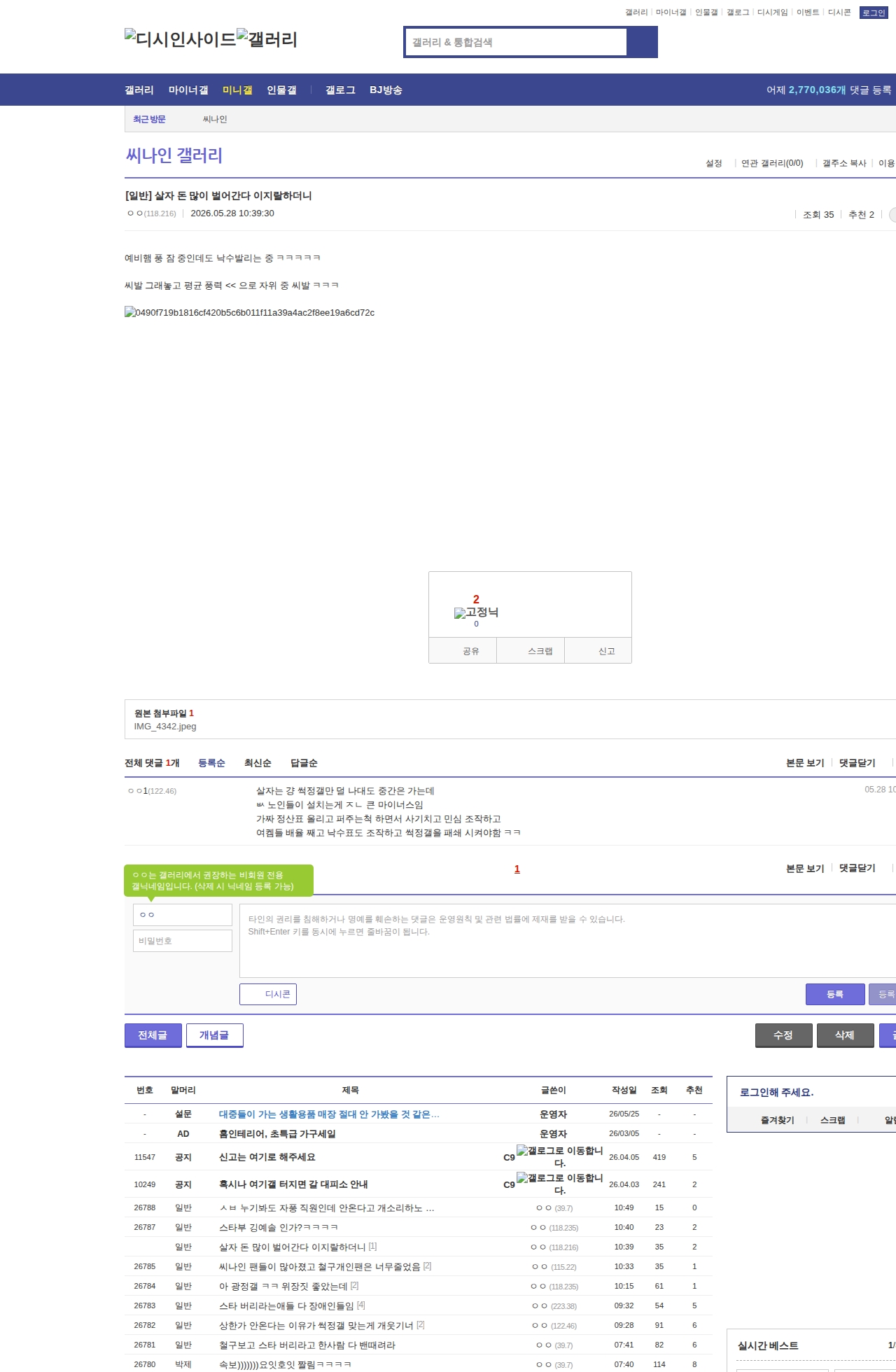Open the 디시콘 picker button
The image size is (896, 1372).
[268, 994]
